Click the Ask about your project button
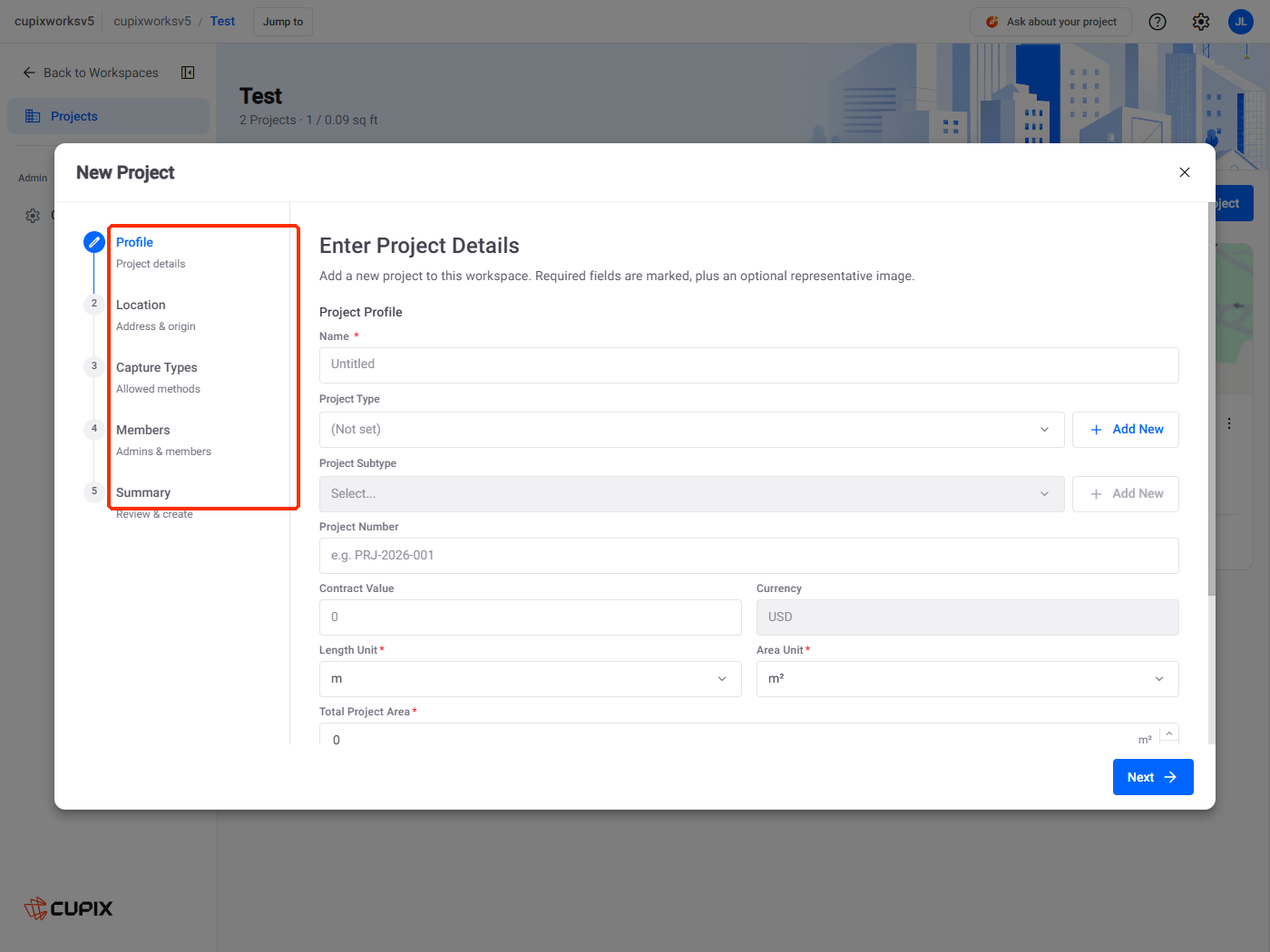The width and height of the screenshot is (1270, 952). pyautogui.click(x=1050, y=22)
